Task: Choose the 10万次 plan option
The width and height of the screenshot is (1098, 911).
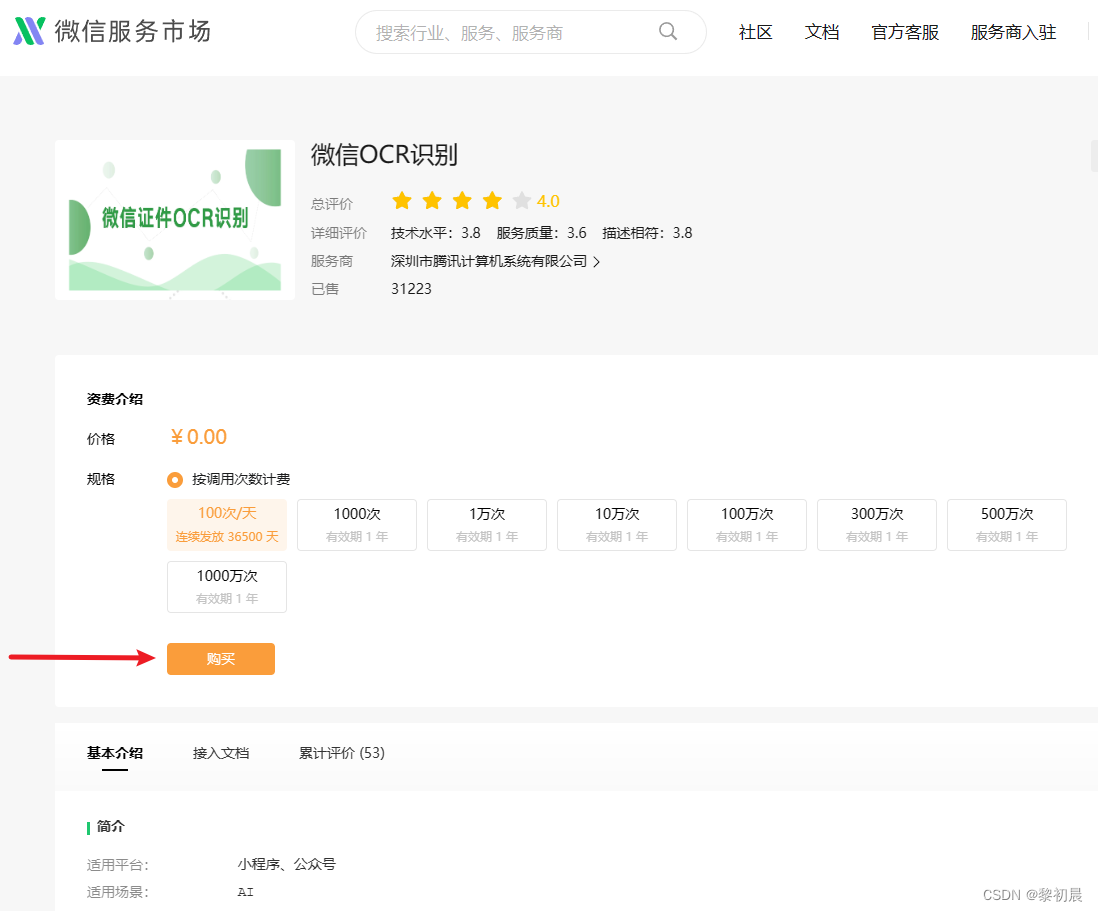Action: click(617, 524)
